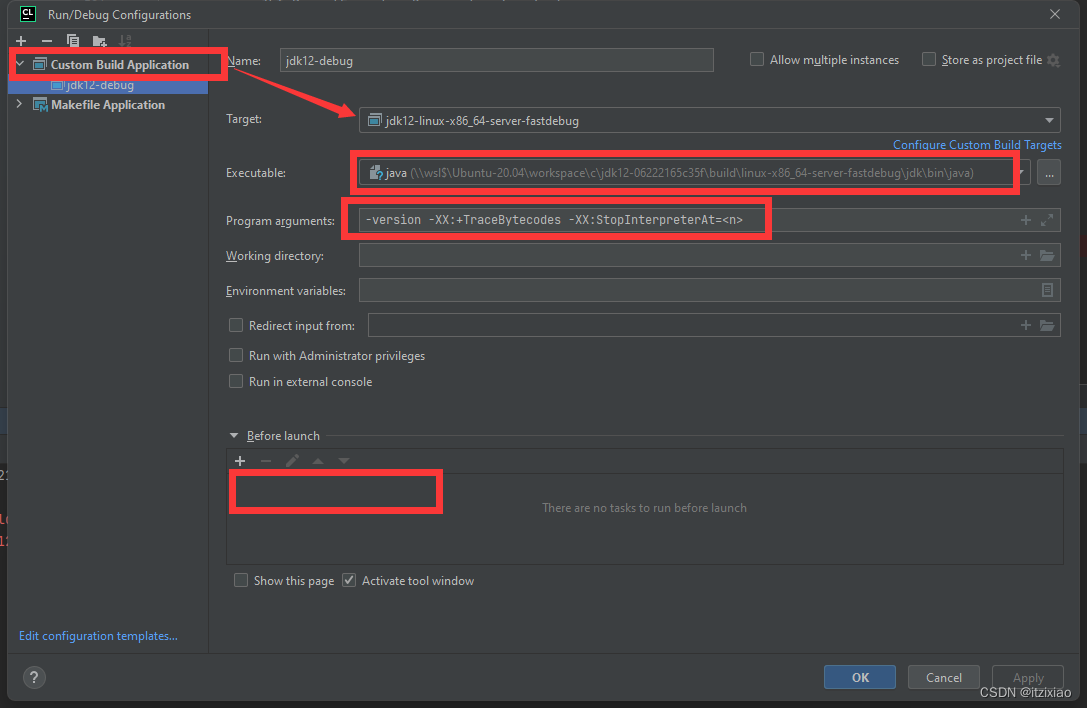Screen dimensions: 1087x708
Task: Close the Run/Debug Configurations dialog
Action: pyautogui.click(x=1054, y=15)
